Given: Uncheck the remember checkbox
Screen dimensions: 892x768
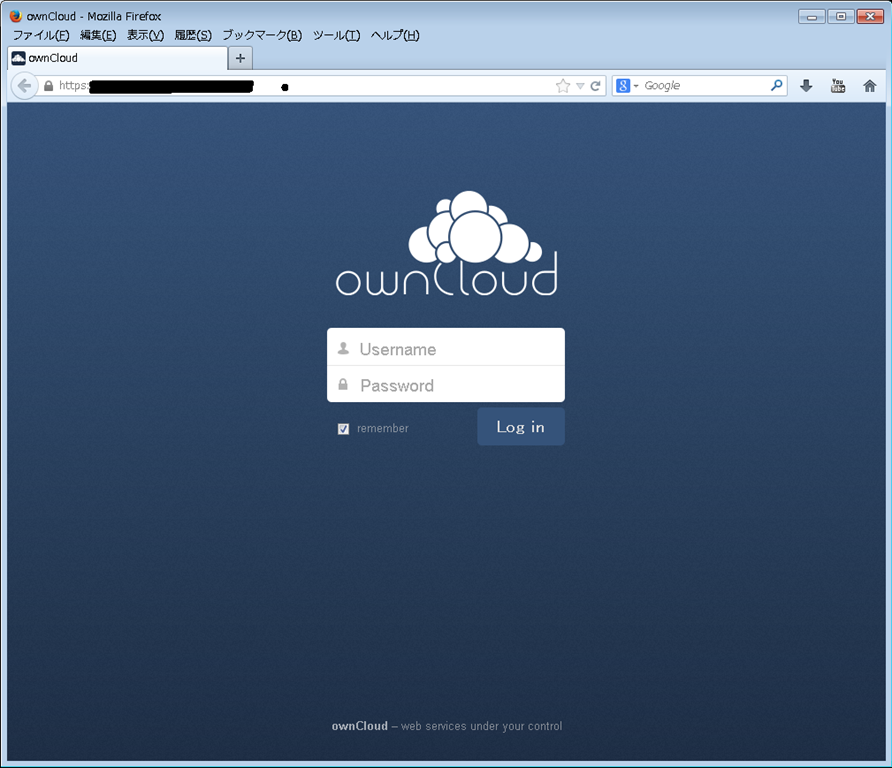Looking at the screenshot, I should (x=343, y=429).
